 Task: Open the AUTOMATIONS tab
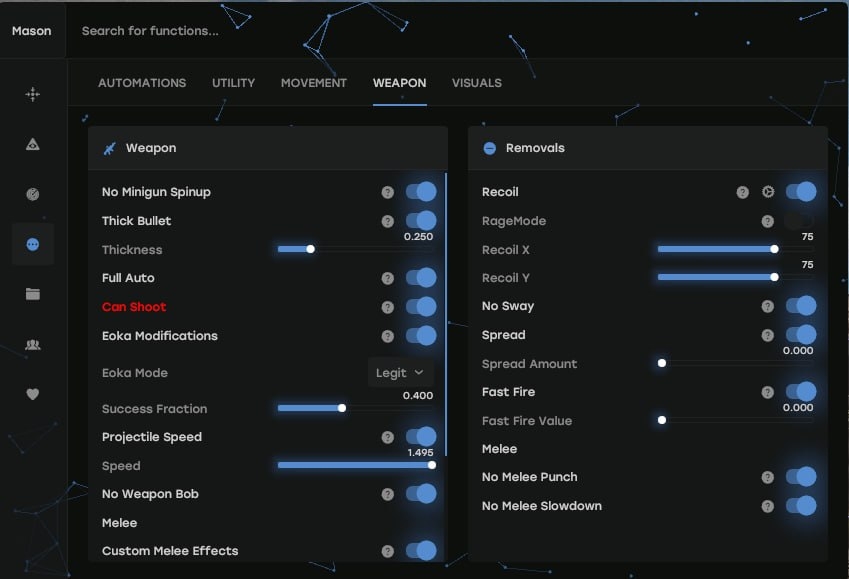[x=142, y=83]
